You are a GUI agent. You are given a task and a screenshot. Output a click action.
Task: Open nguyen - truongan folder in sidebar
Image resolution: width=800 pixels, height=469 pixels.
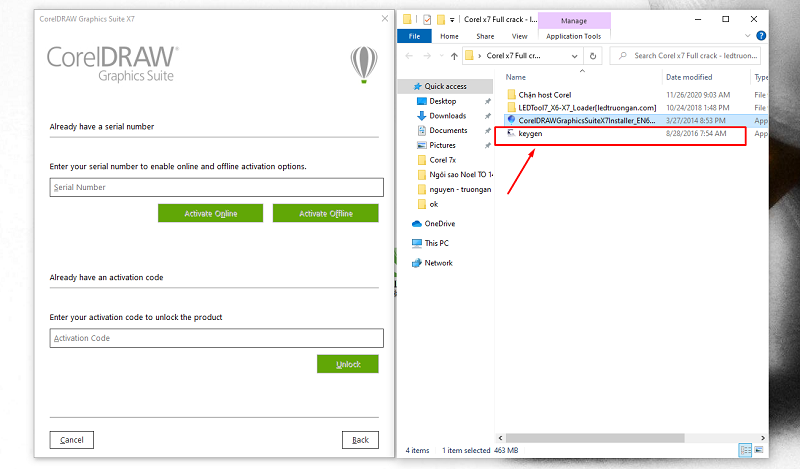(x=460, y=189)
